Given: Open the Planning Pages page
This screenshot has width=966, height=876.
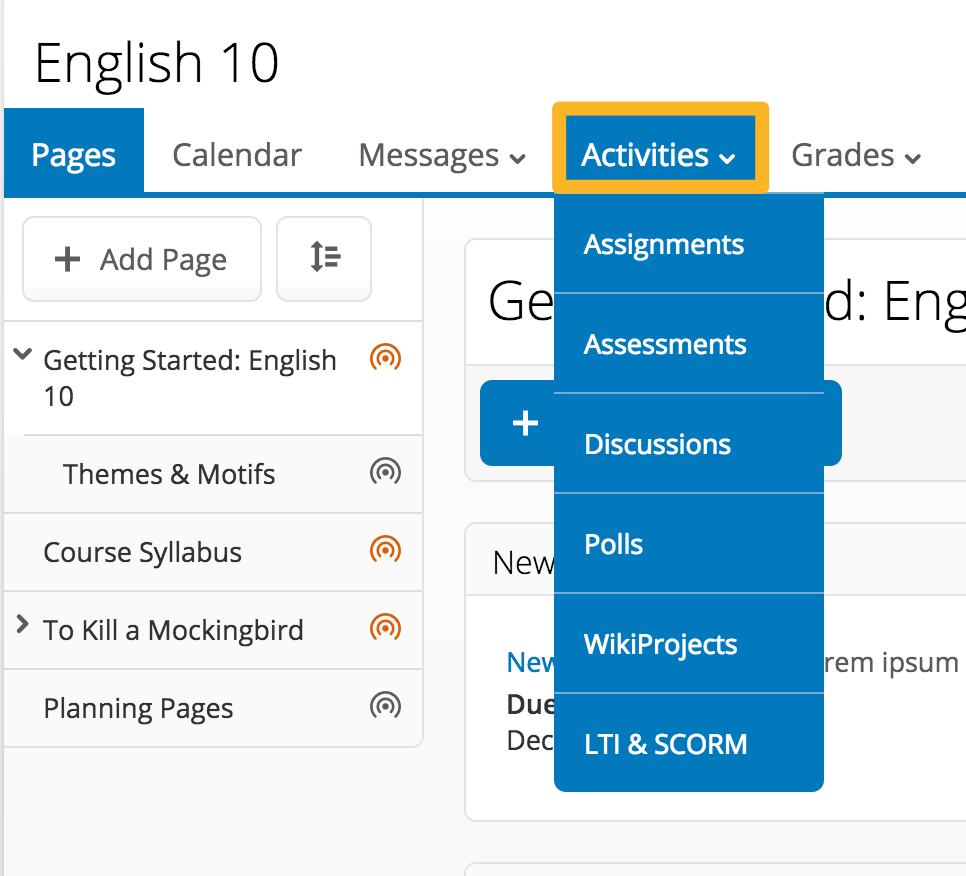Looking at the screenshot, I should tap(138, 708).
